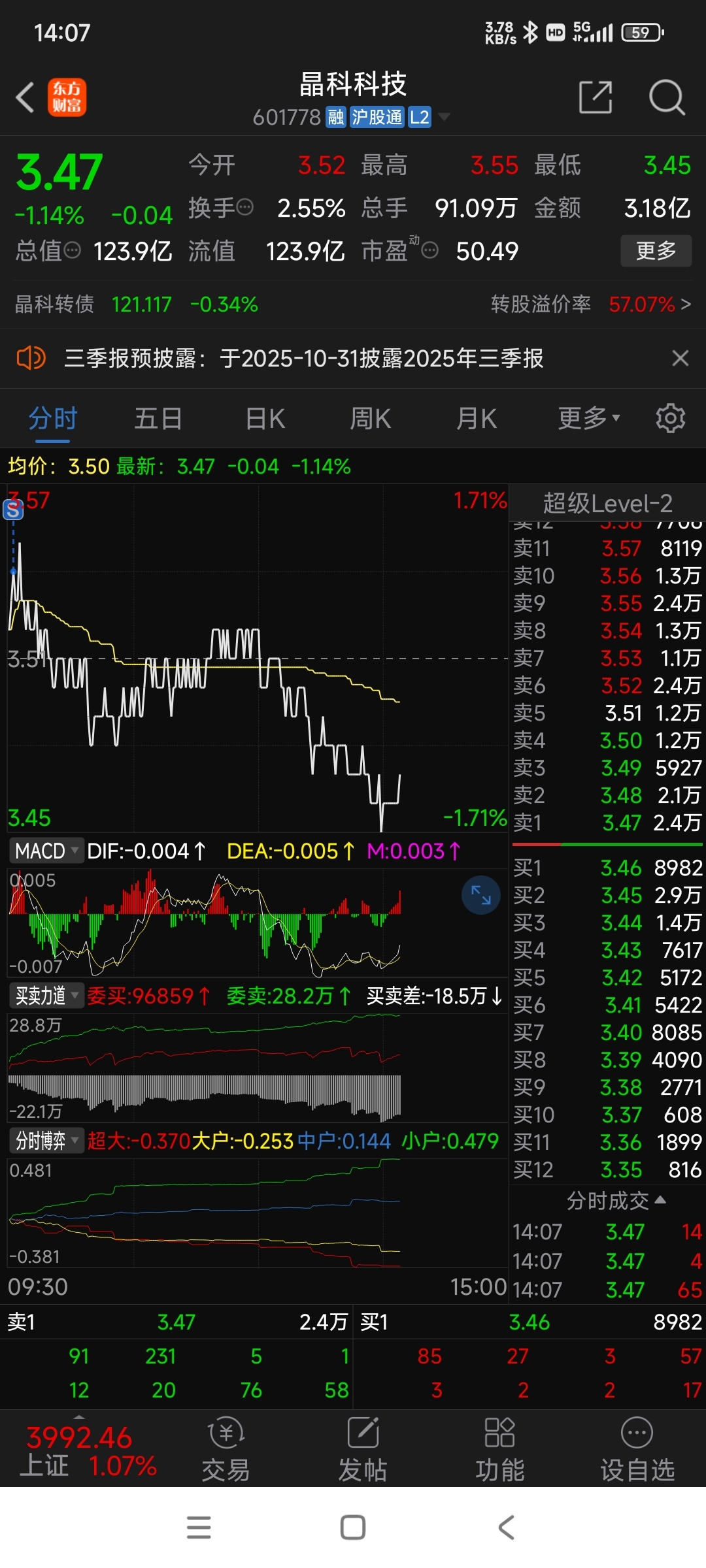Tap the large 3.47 current price

(x=59, y=172)
